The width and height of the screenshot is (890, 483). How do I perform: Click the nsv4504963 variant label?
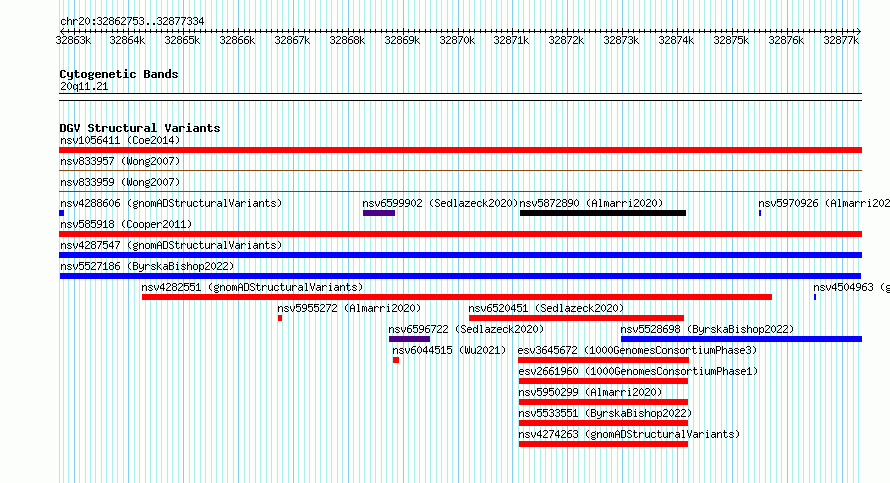[x=851, y=287]
